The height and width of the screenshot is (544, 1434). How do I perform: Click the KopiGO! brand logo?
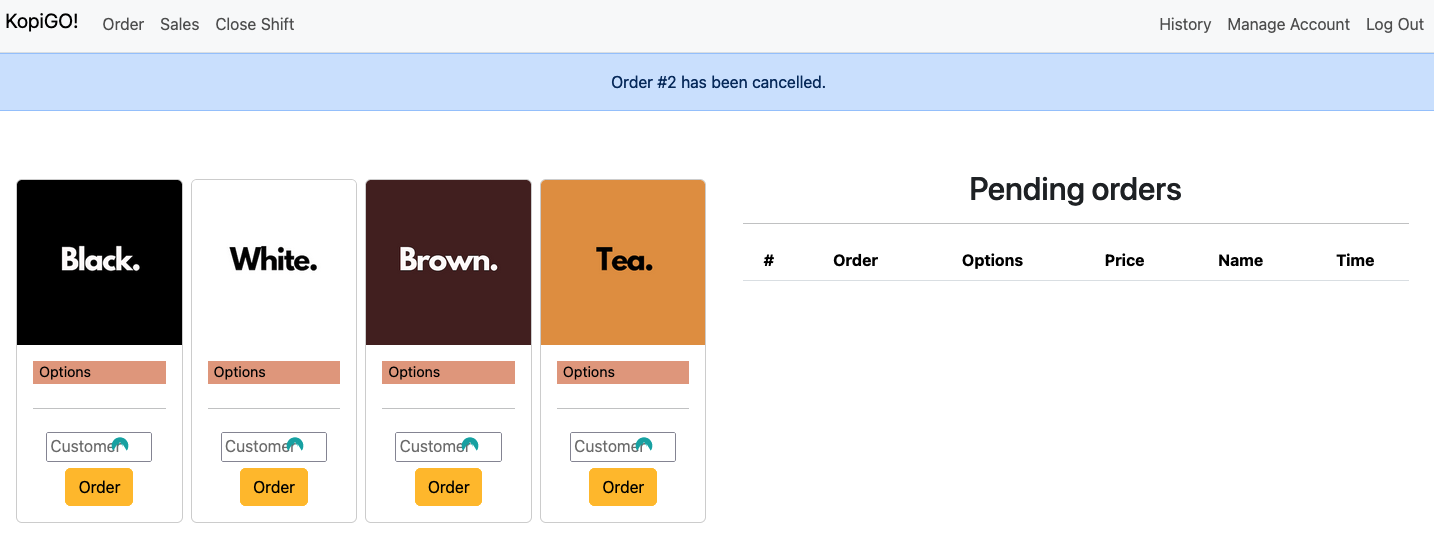point(42,22)
